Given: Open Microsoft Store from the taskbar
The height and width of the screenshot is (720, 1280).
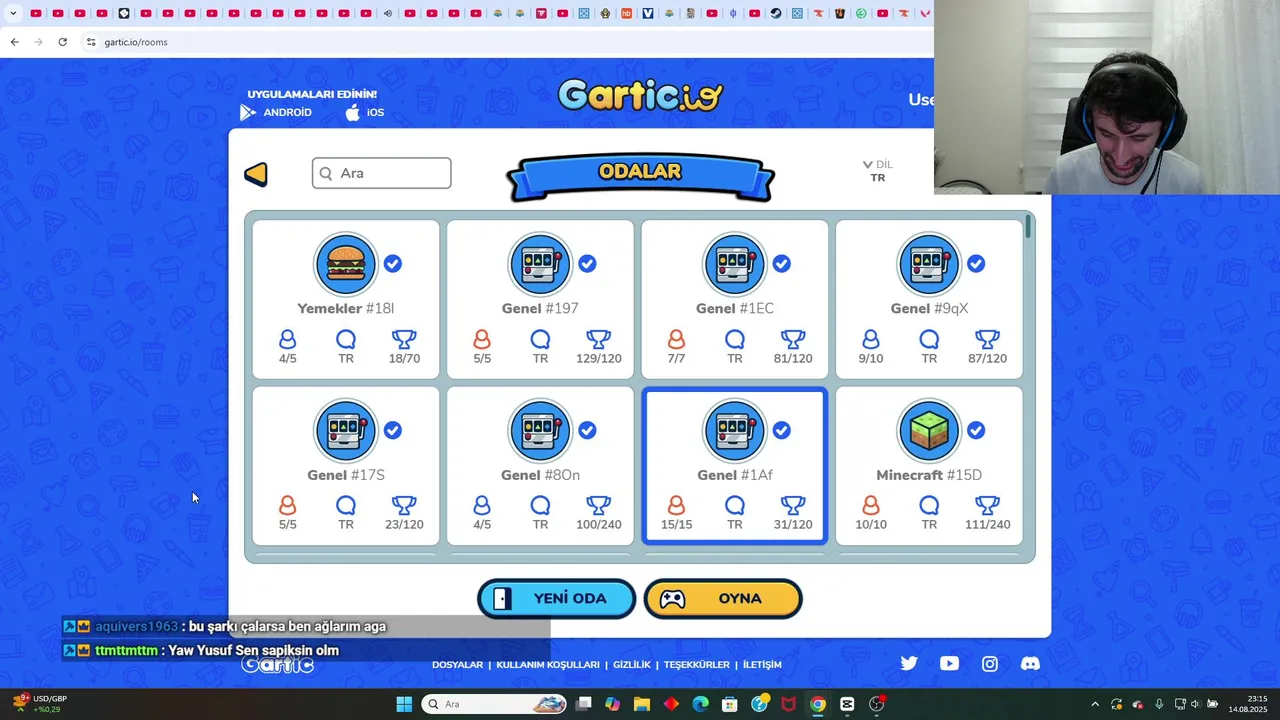Looking at the screenshot, I should 729,704.
